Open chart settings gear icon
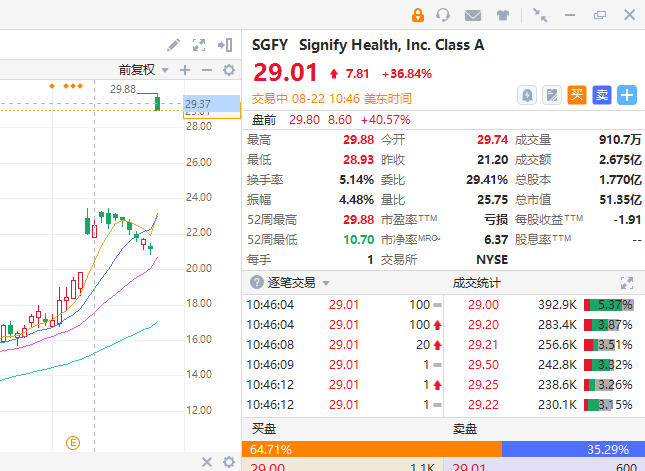The height and width of the screenshot is (471, 645). 229,70
